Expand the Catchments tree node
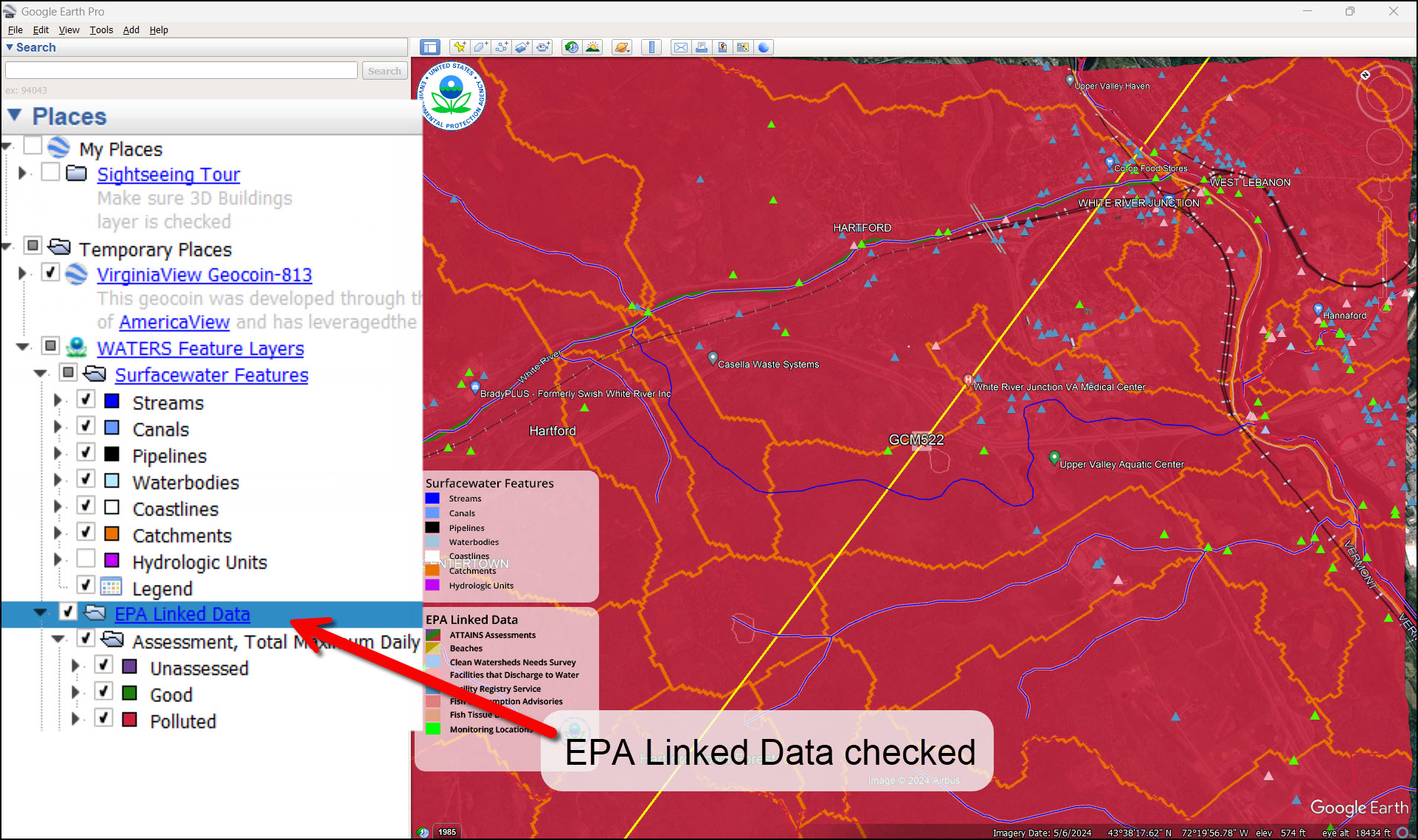The width and height of the screenshot is (1418, 840). pos(58,533)
